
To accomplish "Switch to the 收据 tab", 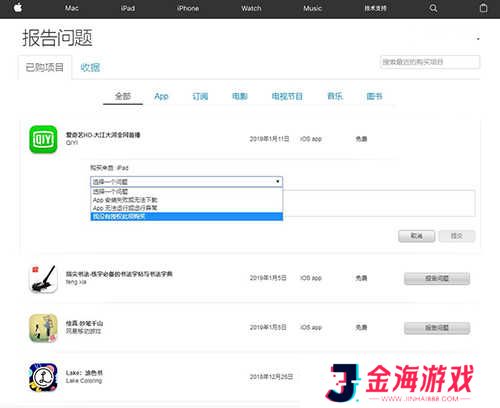I will [90, 68].
